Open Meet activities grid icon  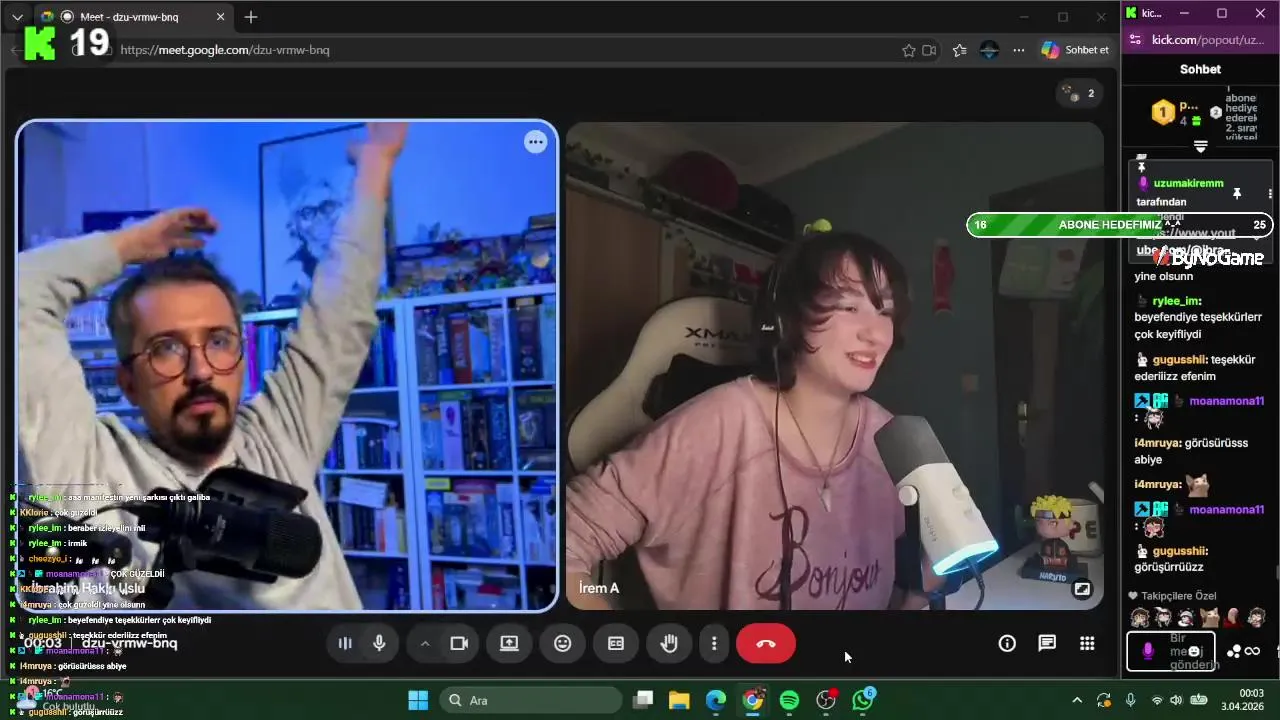pyautogui.click(x=1087, y=644)
